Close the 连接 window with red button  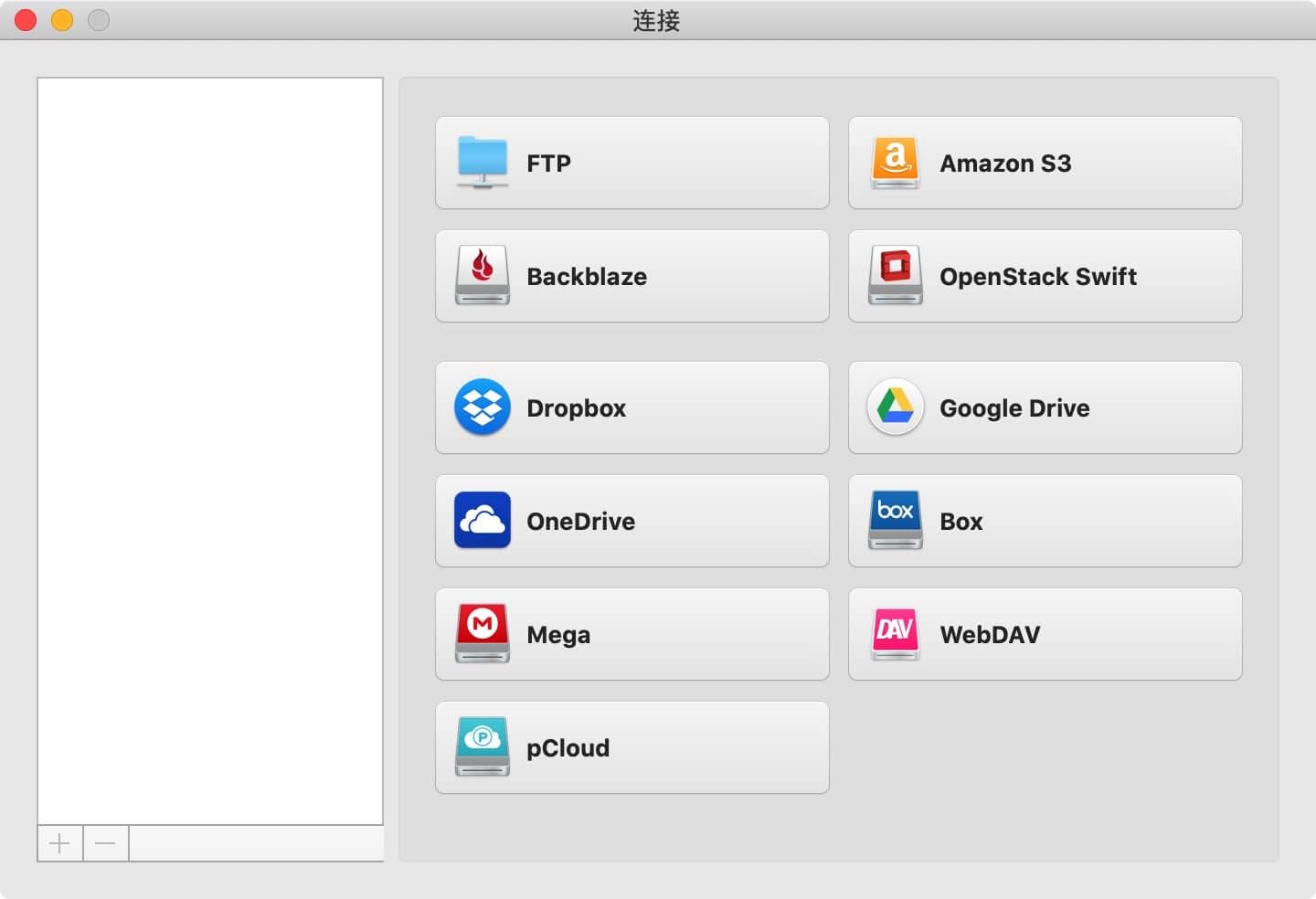click(x=26, y=20)
